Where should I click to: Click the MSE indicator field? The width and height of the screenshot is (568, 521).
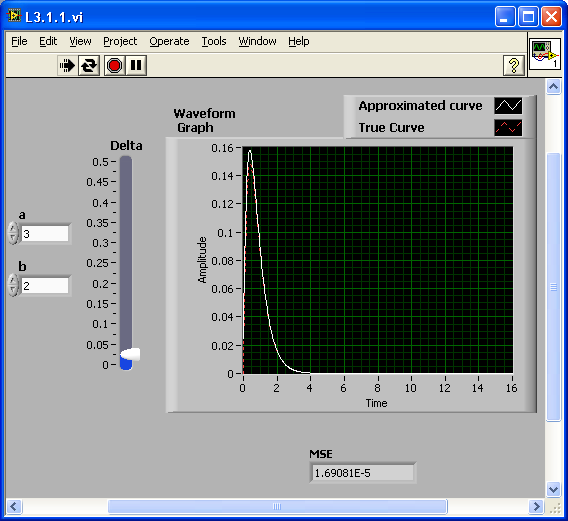pyautogui.click(x=363, y=473)
